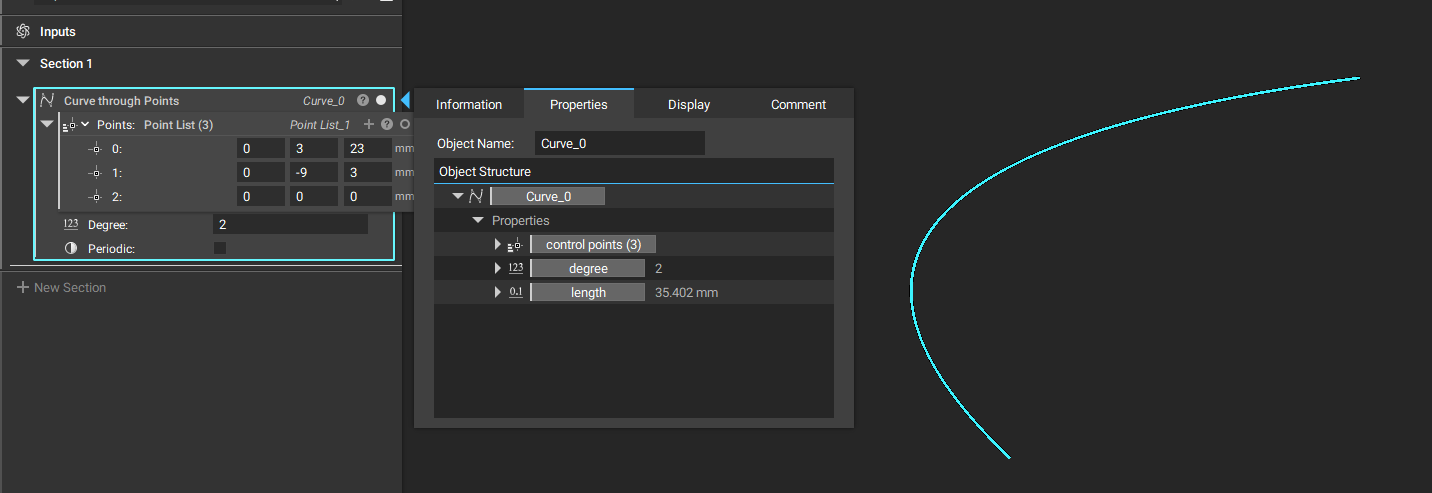Viewport: 1432px width, 493px height.
Task: Click the degree property chip
Action: point(588,269)
